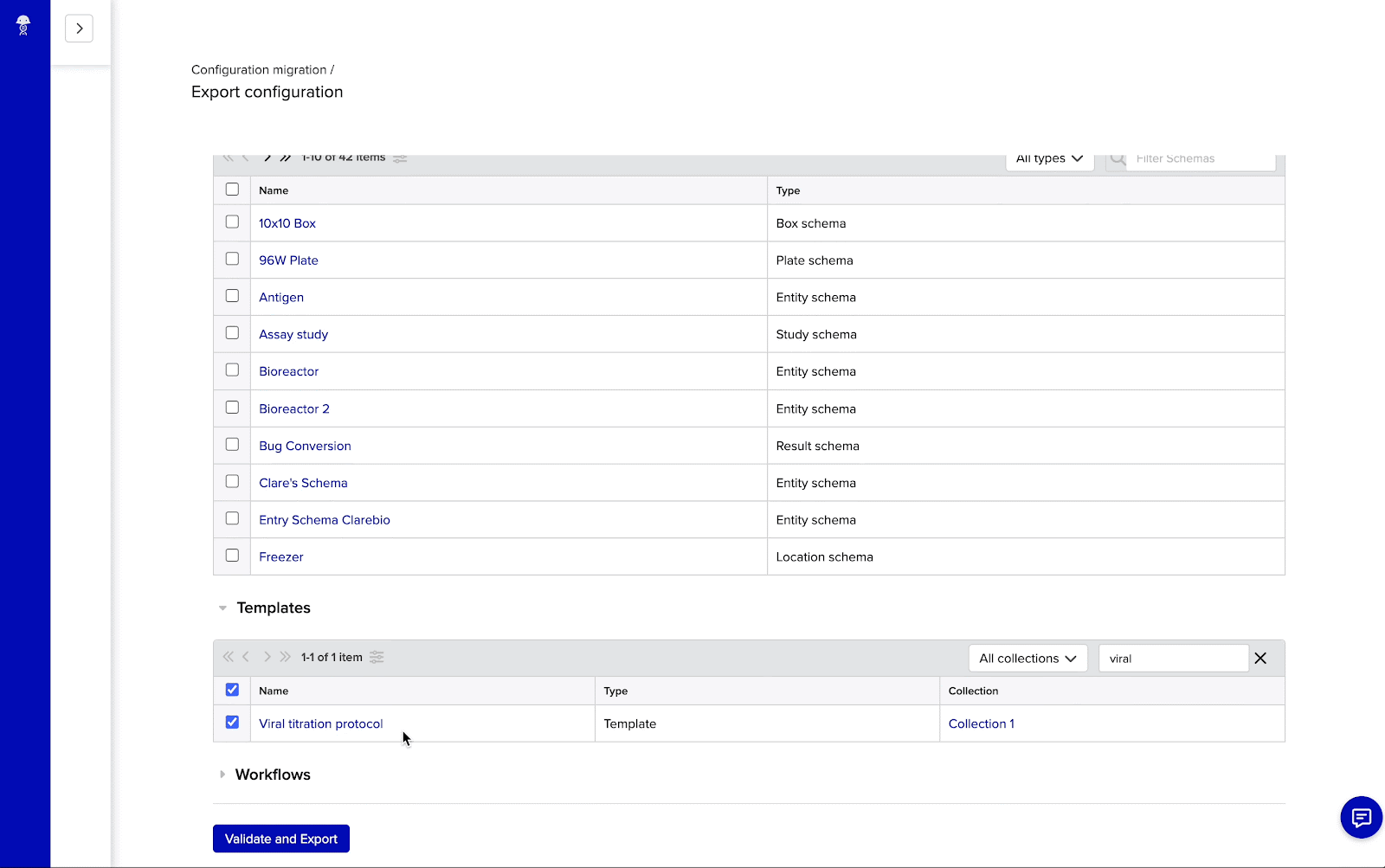The width and height of the screenshot is (1385, 868).
Task: Check the checkbox for Bioreactor 2
Action: coord(231,407)
